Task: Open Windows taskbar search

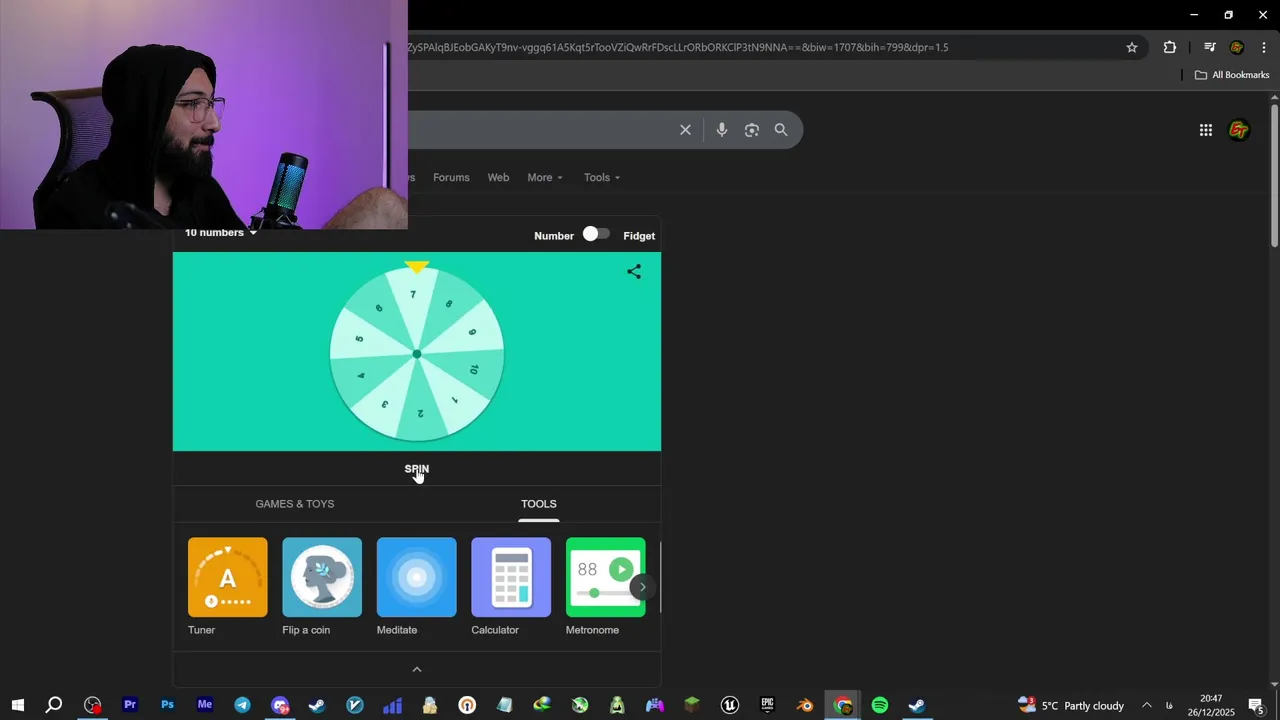Action: point(54,705)
